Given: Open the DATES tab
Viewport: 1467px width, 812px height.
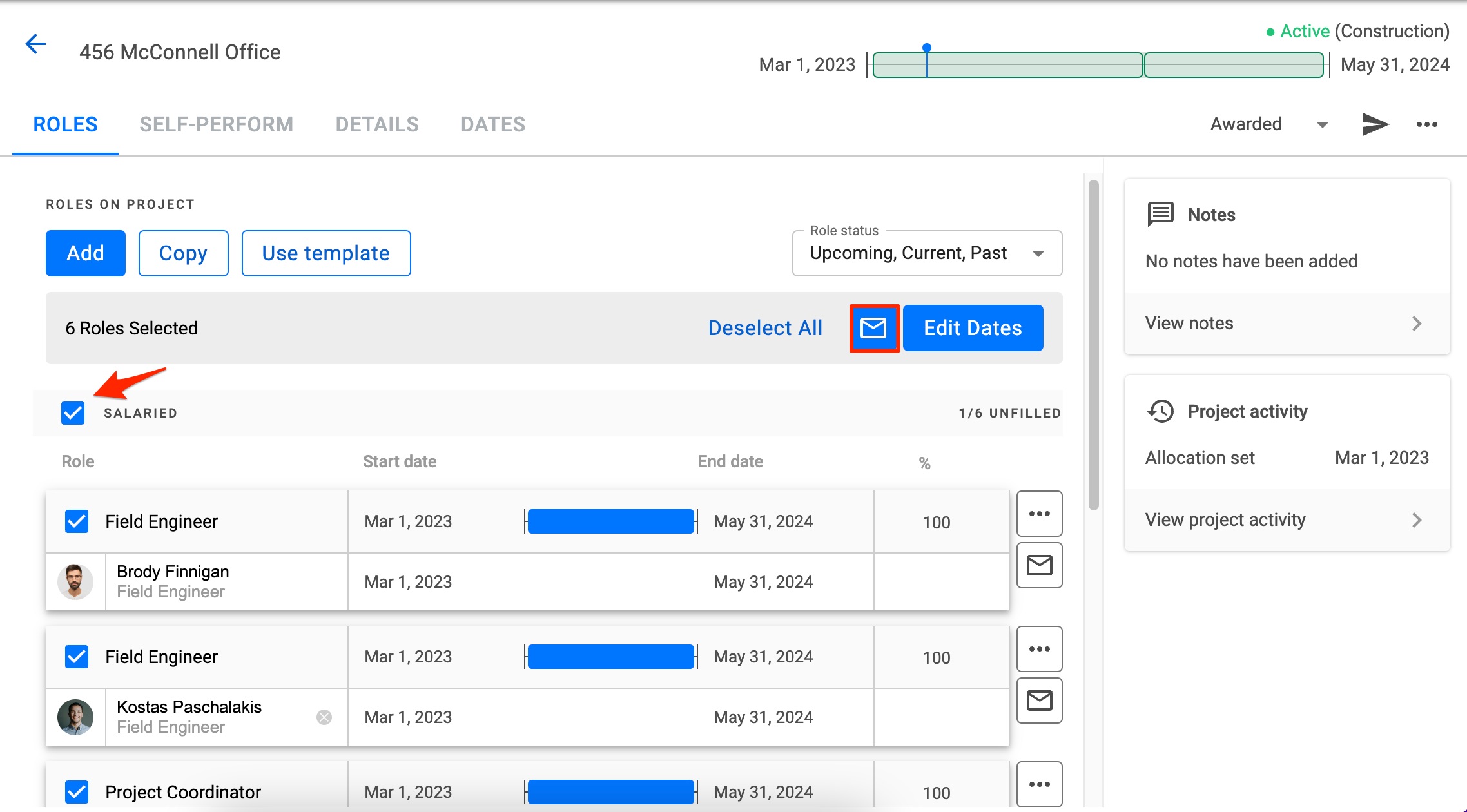Looking at the screenshot, I should point(492,124).
